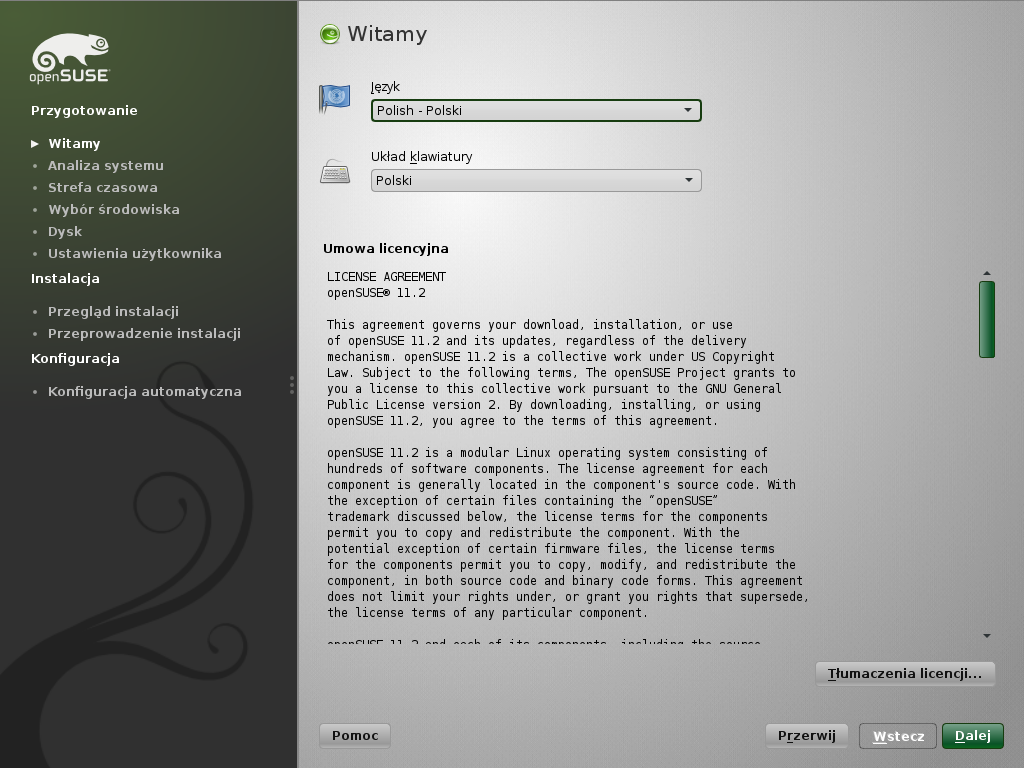Click the language flag icon
1024x768 pixels.
(x=334, y=98)
